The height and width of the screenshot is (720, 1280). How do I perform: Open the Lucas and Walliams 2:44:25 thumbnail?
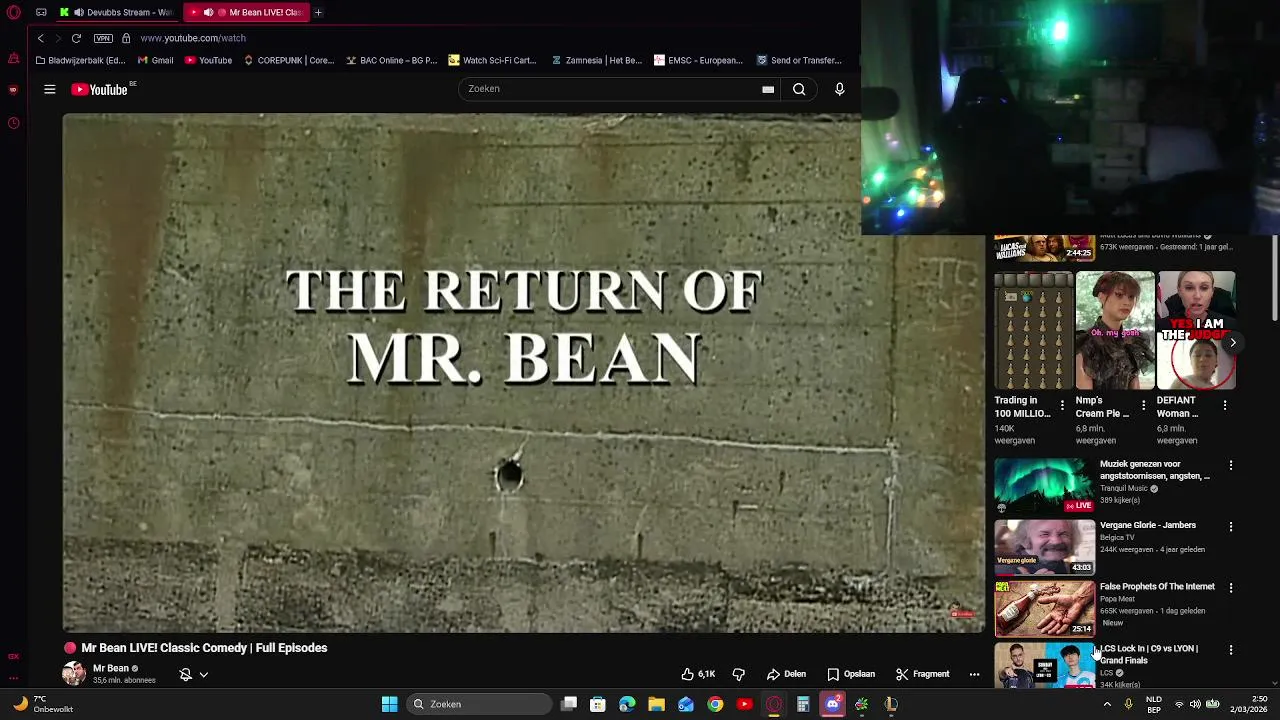(x=1044, y=248)
